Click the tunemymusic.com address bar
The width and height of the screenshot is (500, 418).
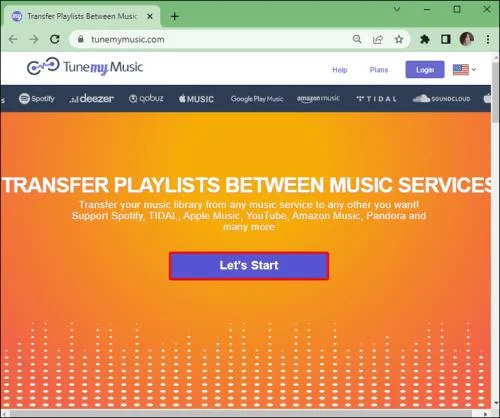[213, 39]
